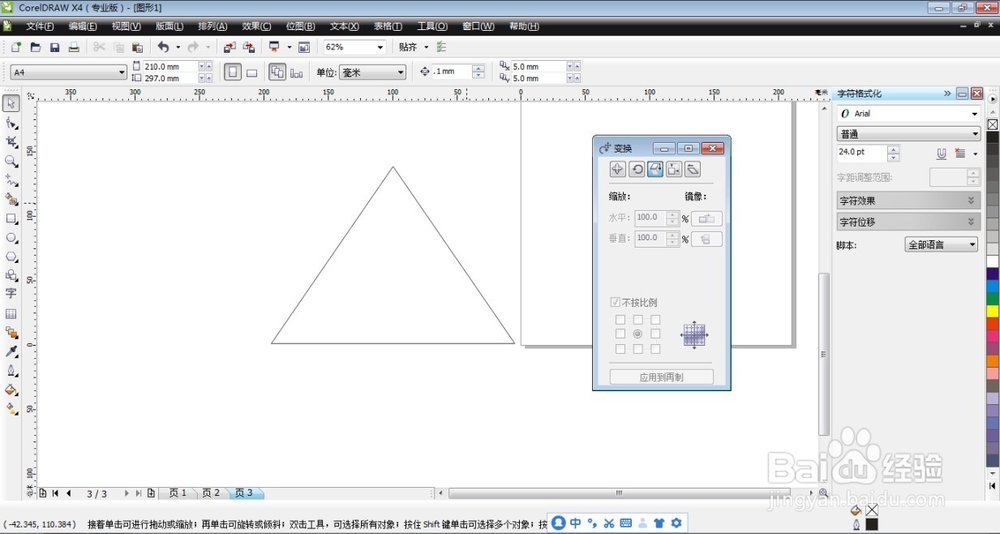This screenshot has width=1000, height=534.
Task: Click the 24.0 pt font size field
Action: pyautogui.click(x=862, y=152)
